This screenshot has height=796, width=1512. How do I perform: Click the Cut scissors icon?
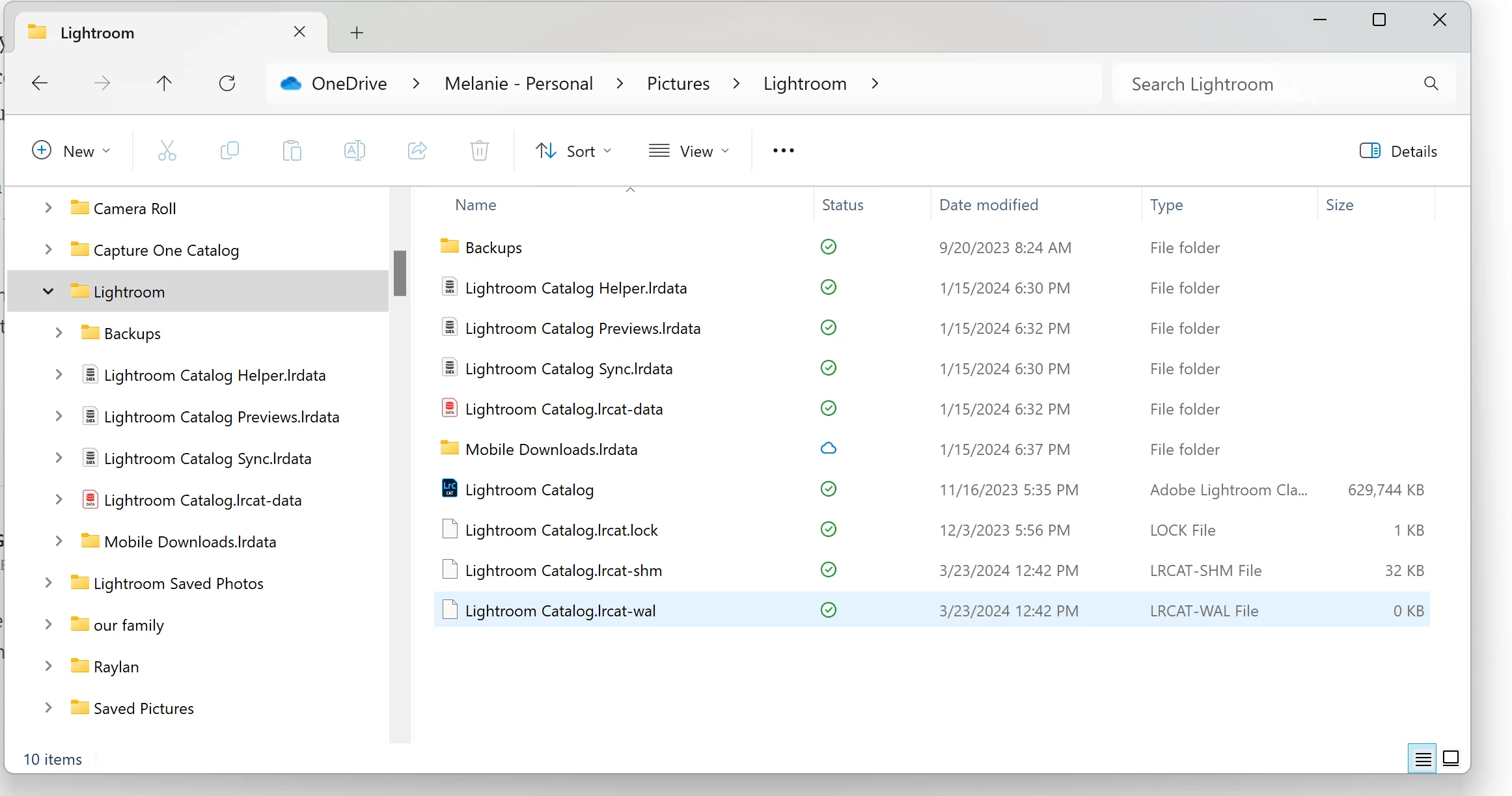[167, 151]
